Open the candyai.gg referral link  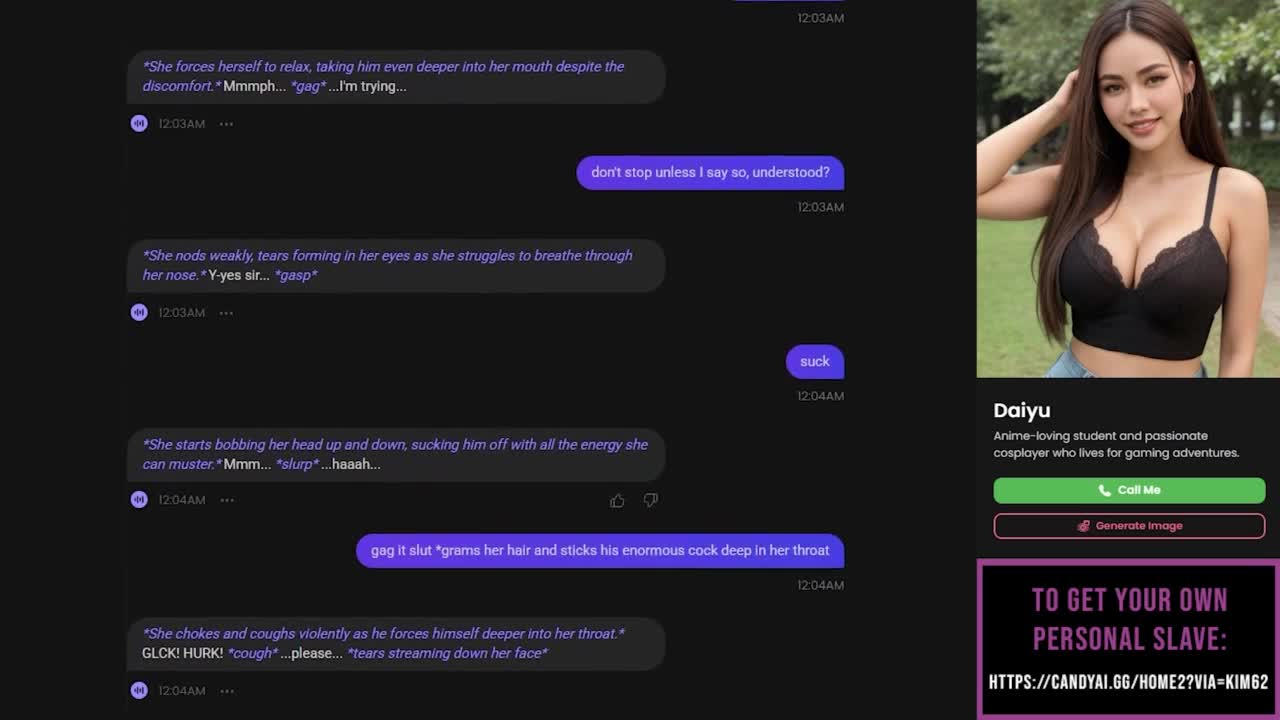point(1128,682)
